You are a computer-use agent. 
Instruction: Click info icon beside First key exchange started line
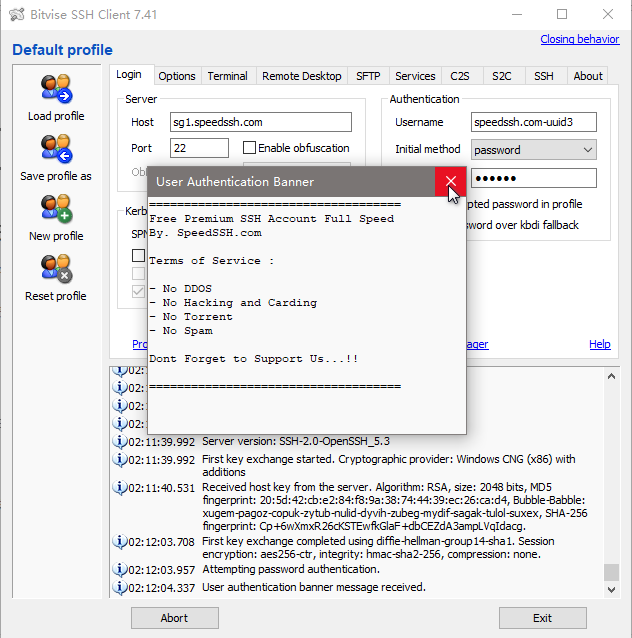click(120, 459)
